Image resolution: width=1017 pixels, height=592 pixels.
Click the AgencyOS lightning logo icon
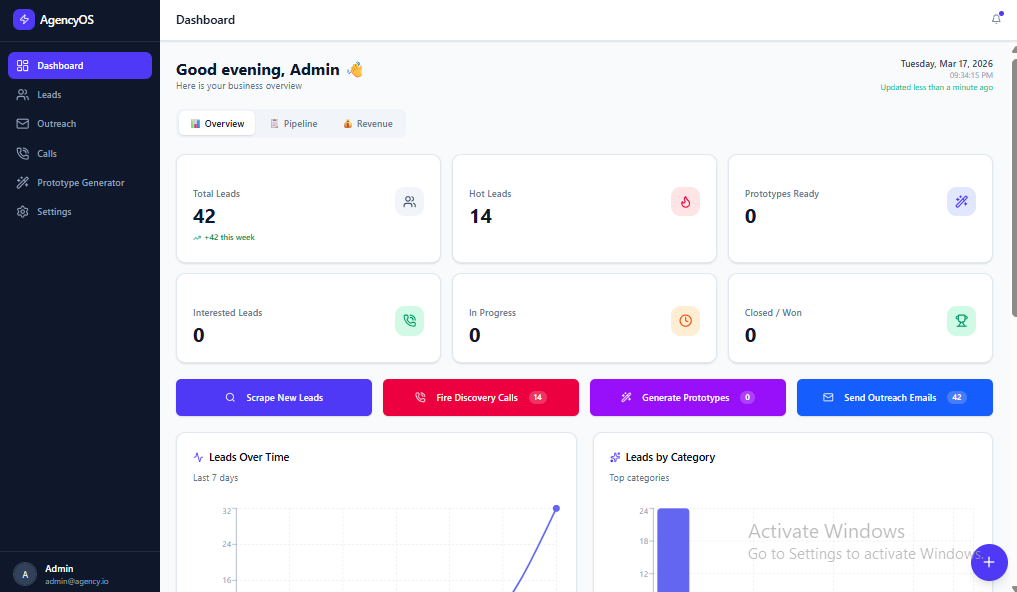(x=23, y=19)
